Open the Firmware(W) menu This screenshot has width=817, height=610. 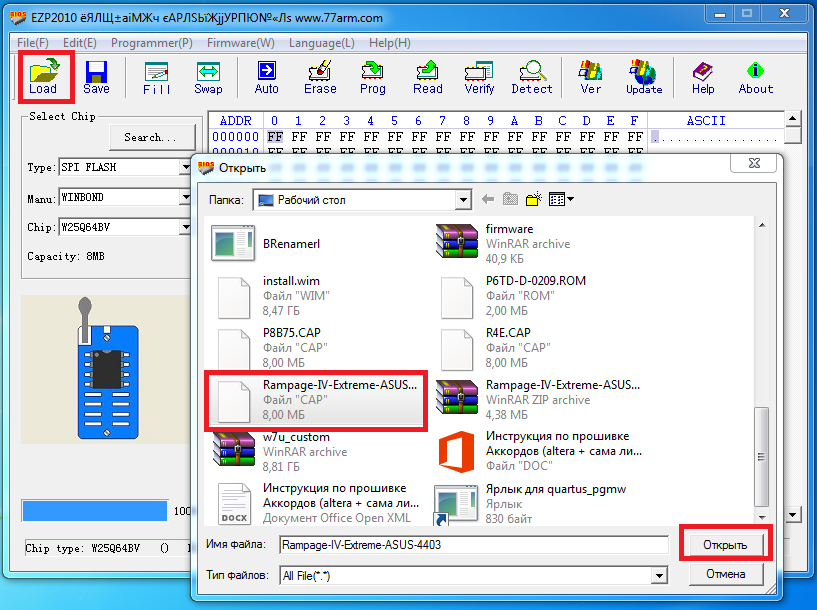(241, 43)
